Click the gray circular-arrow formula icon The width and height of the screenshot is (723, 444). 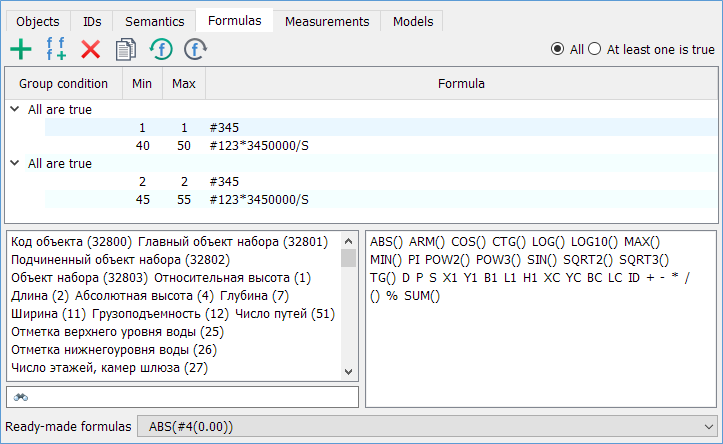(196, 49)
